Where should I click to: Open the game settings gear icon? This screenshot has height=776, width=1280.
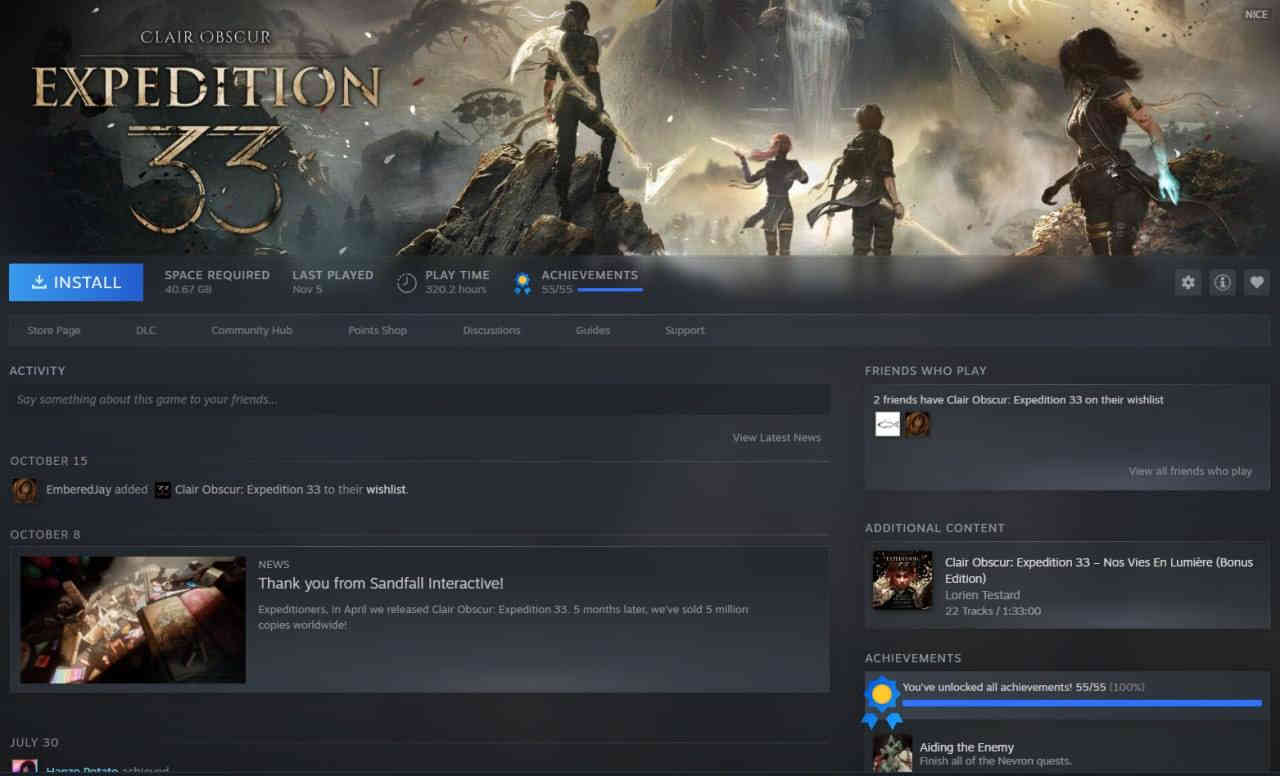[x=1188, y=283]
